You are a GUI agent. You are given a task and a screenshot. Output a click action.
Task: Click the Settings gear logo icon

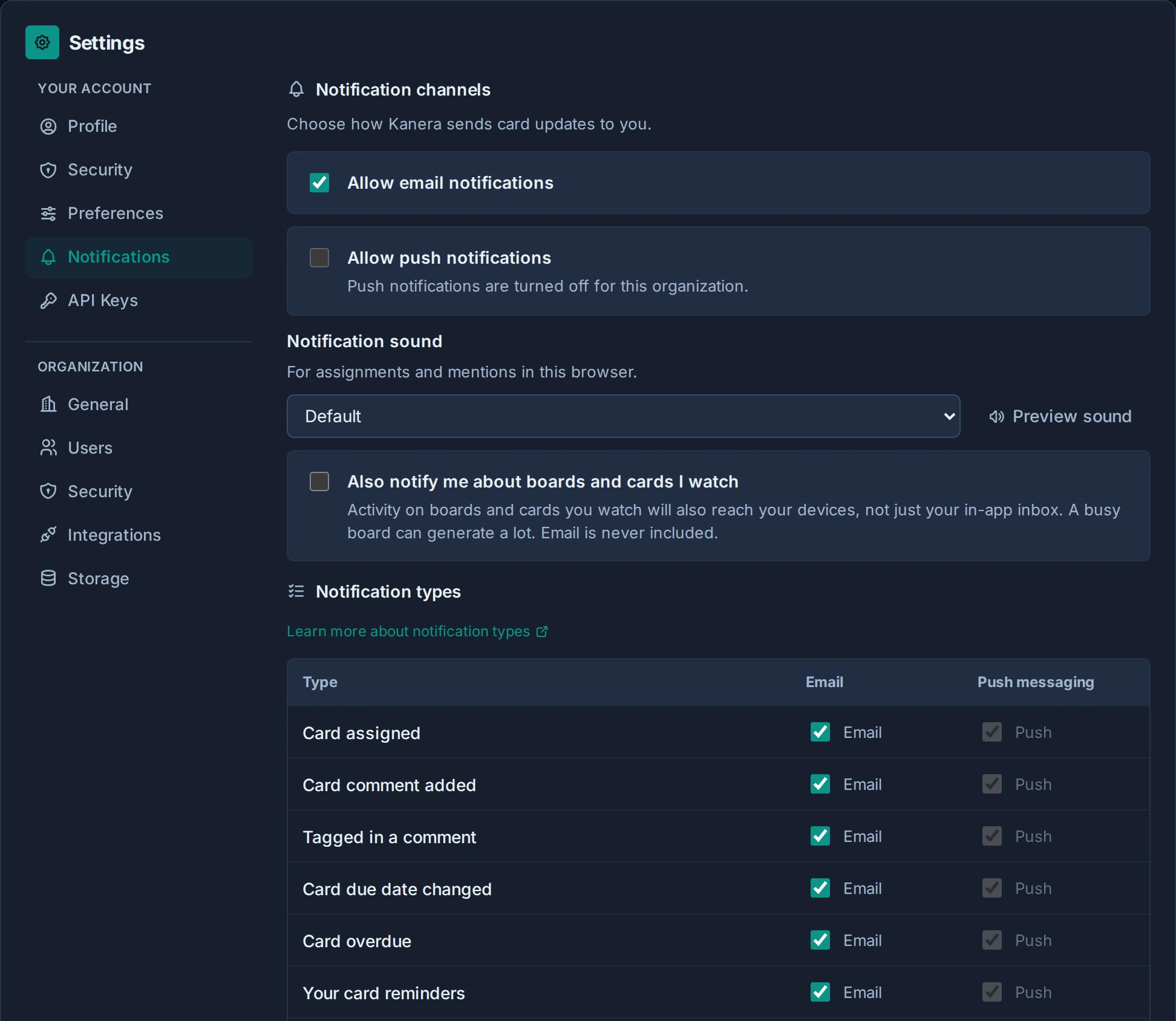point(42,42)
